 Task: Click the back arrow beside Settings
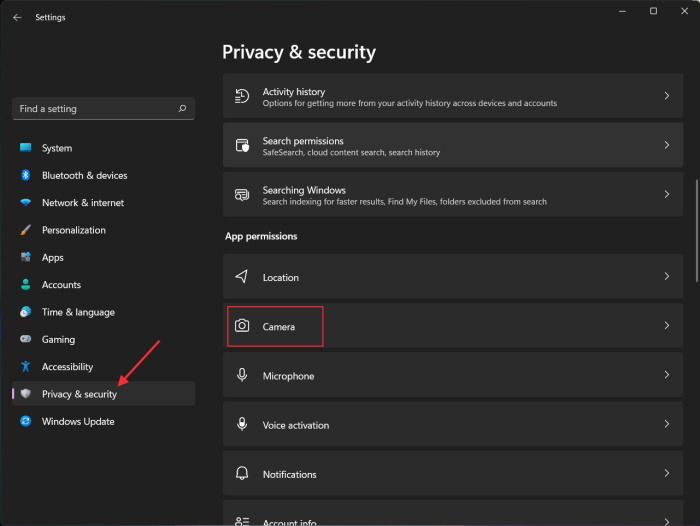(x=17, y=17)
